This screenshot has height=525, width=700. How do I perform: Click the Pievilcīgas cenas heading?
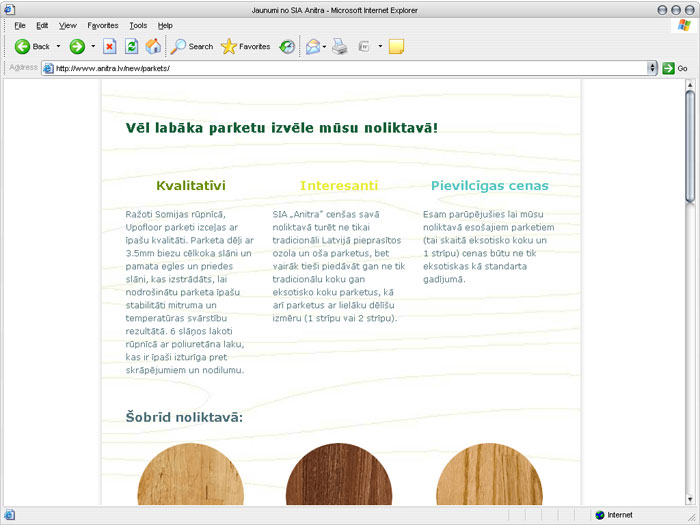point(490,186)
